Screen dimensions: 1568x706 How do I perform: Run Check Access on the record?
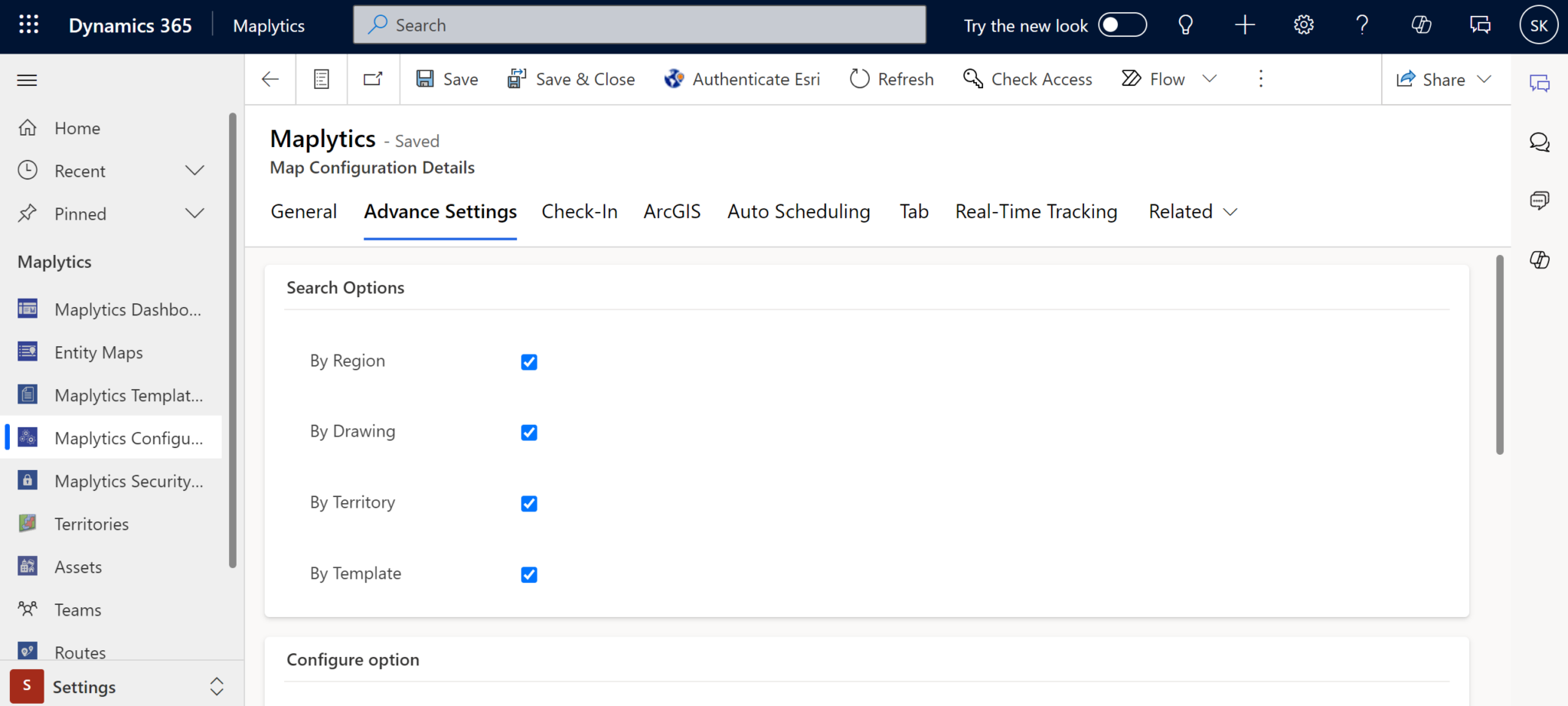click(1027, 78)
